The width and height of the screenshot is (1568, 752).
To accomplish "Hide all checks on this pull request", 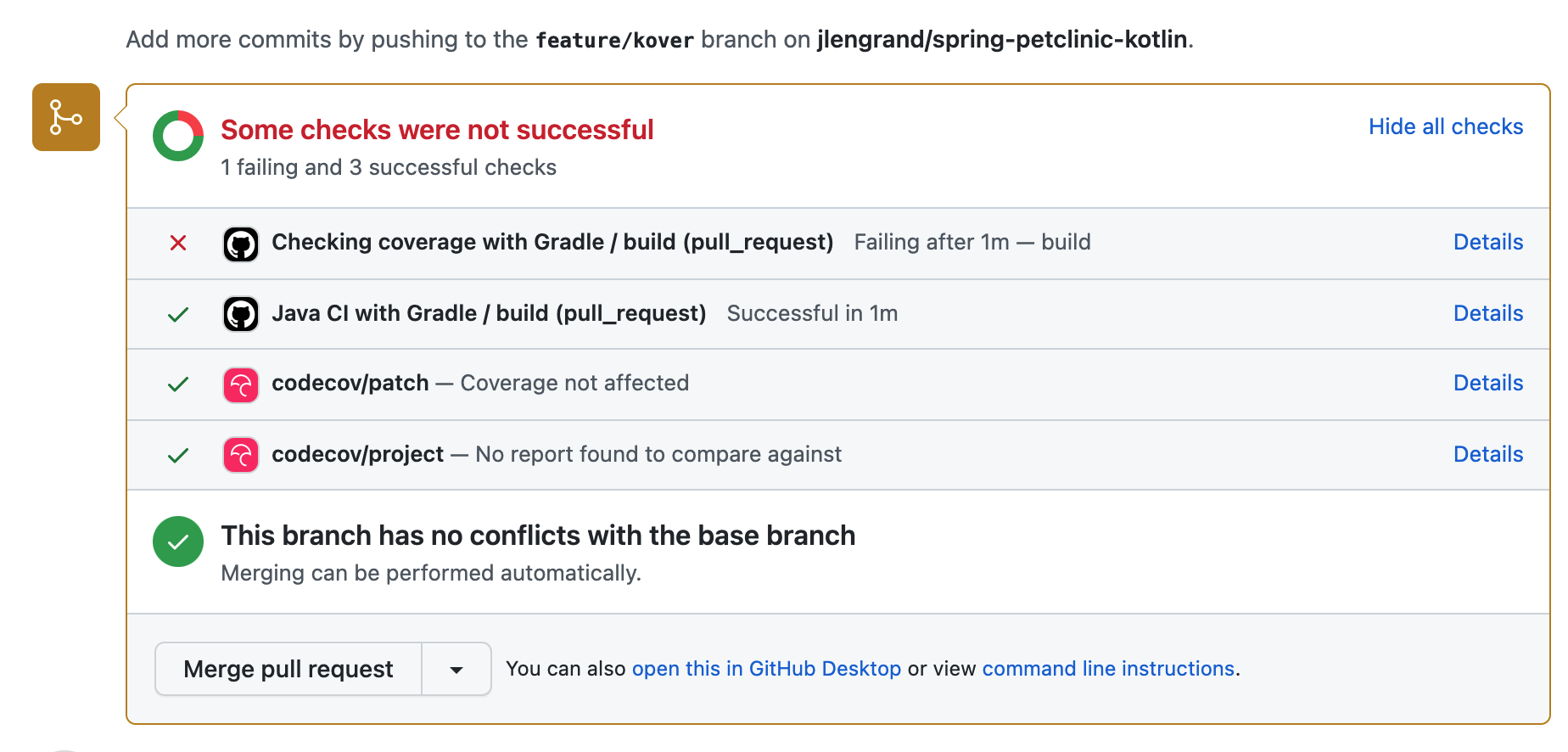I will (1445, 126).
